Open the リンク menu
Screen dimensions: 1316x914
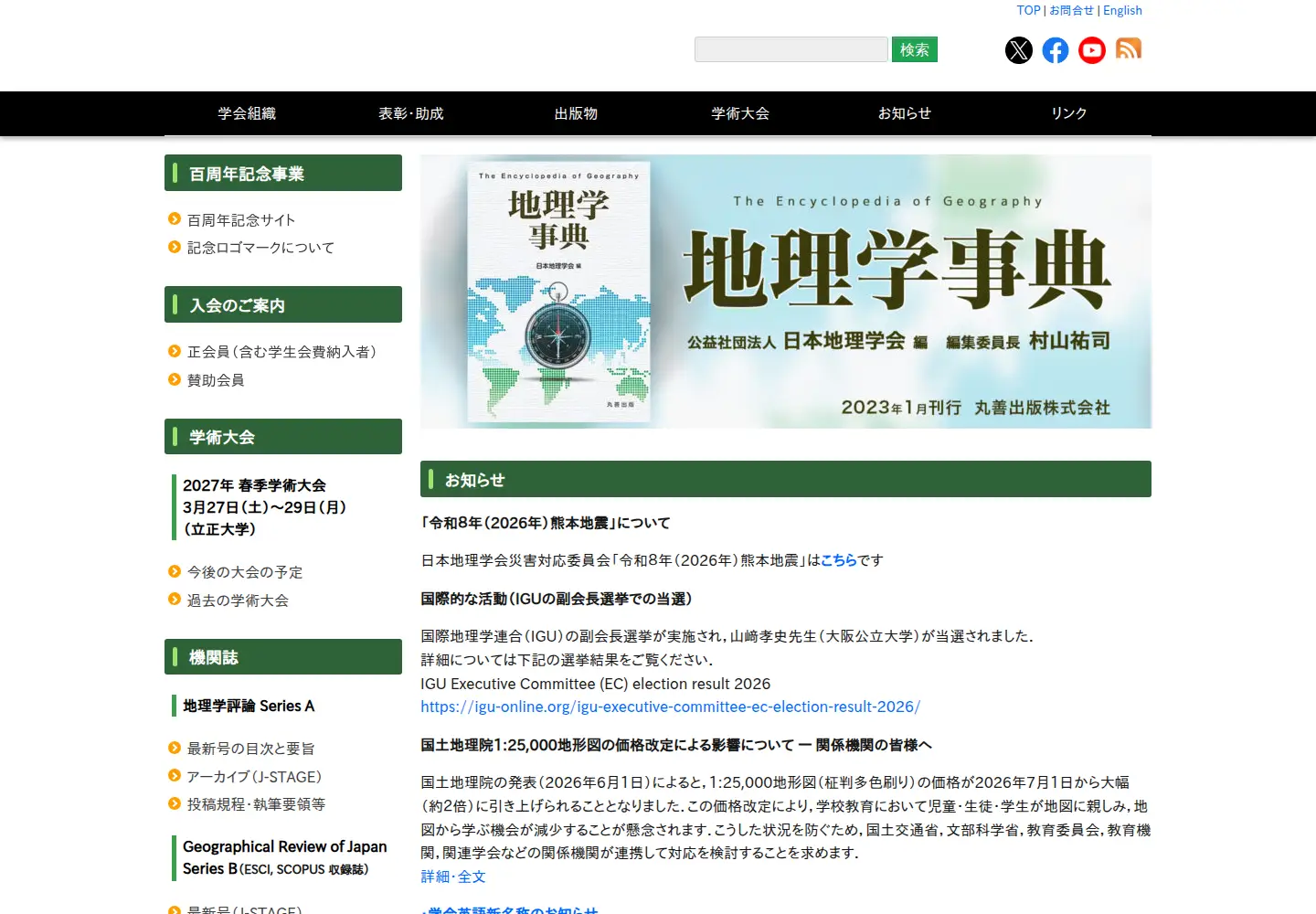pyautogui.click(x=1069, y=113)
